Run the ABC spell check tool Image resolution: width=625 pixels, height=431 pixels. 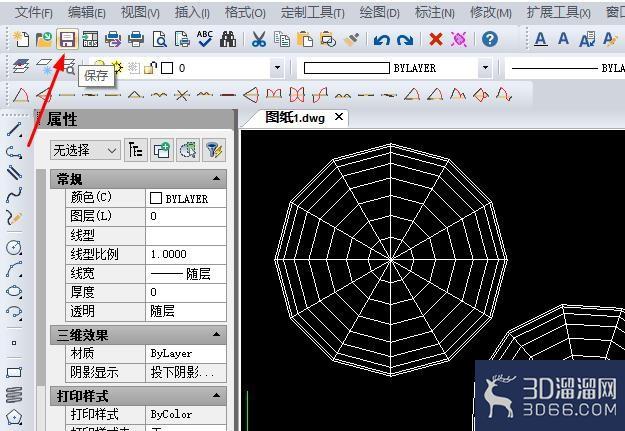coord(205,39)
